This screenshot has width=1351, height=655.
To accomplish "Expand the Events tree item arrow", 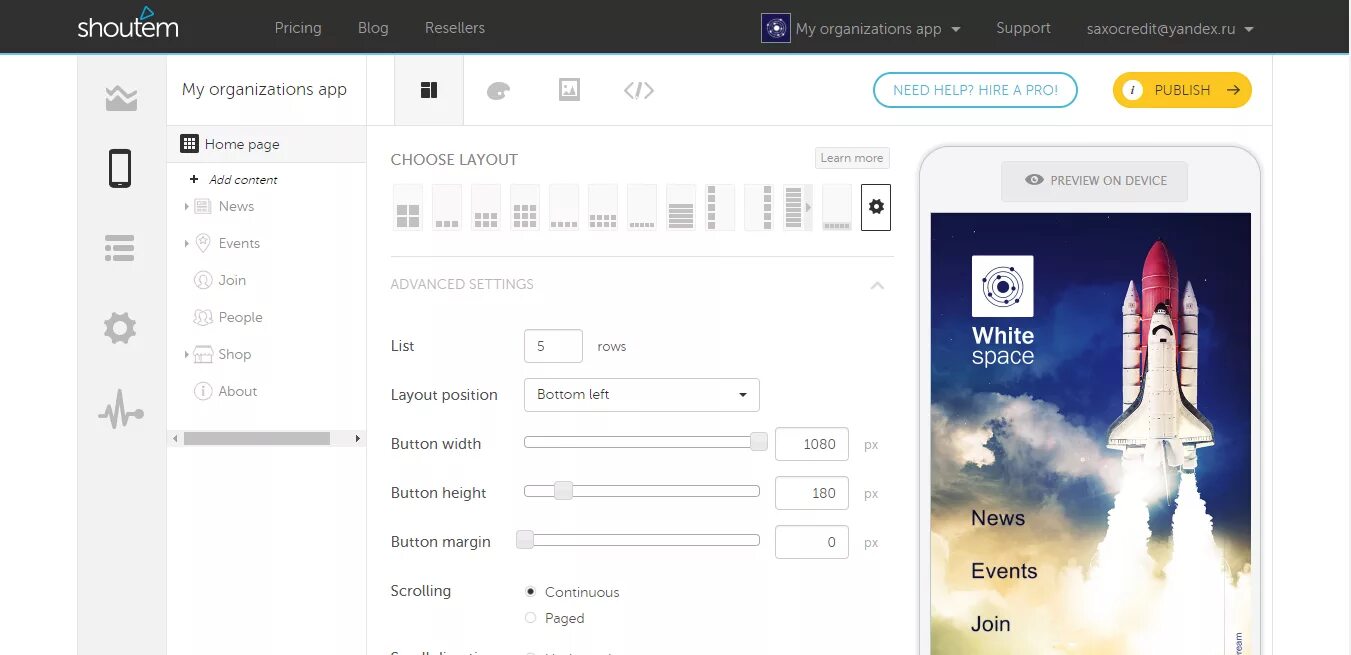I will point(186,244).
